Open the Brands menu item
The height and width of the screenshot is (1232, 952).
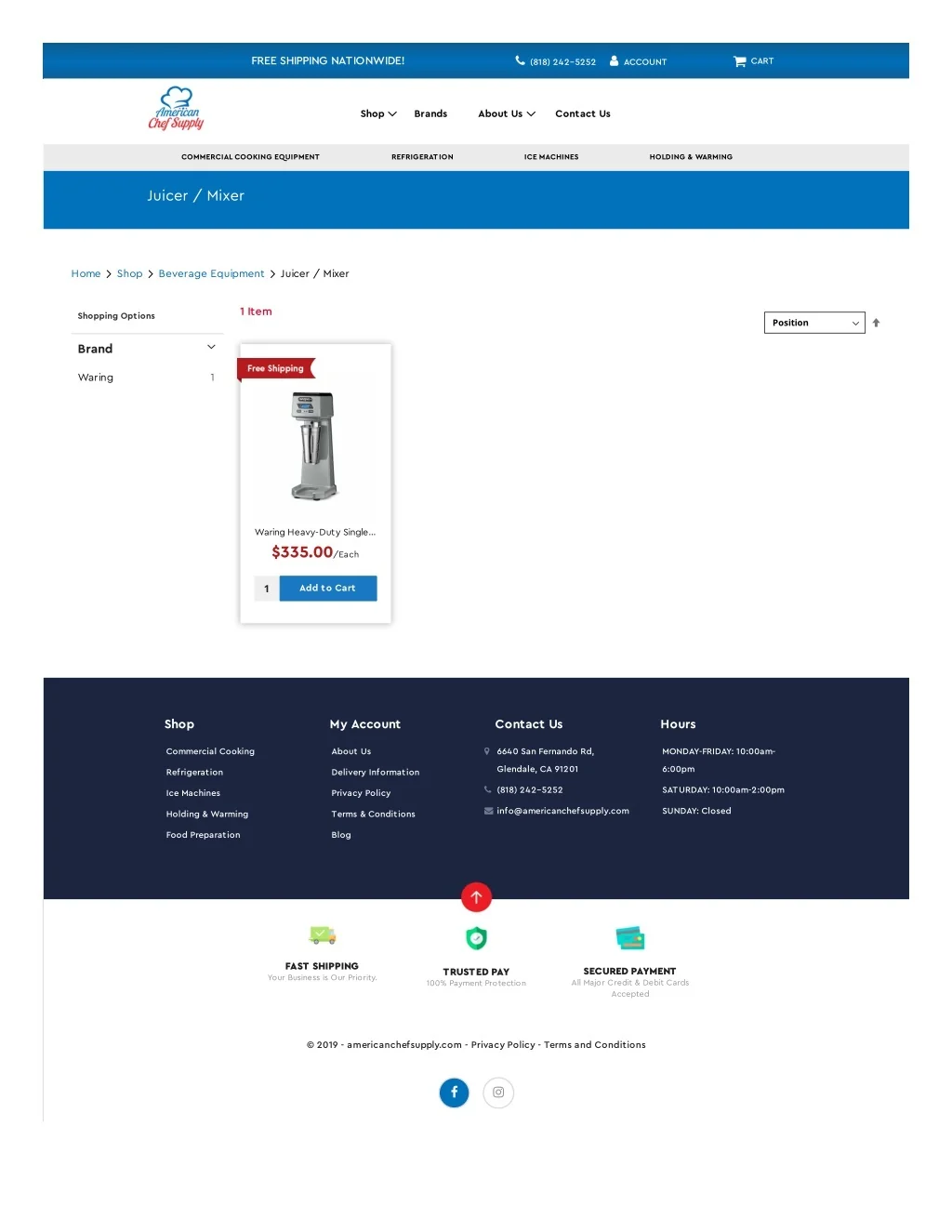click(x=430, y=113)
